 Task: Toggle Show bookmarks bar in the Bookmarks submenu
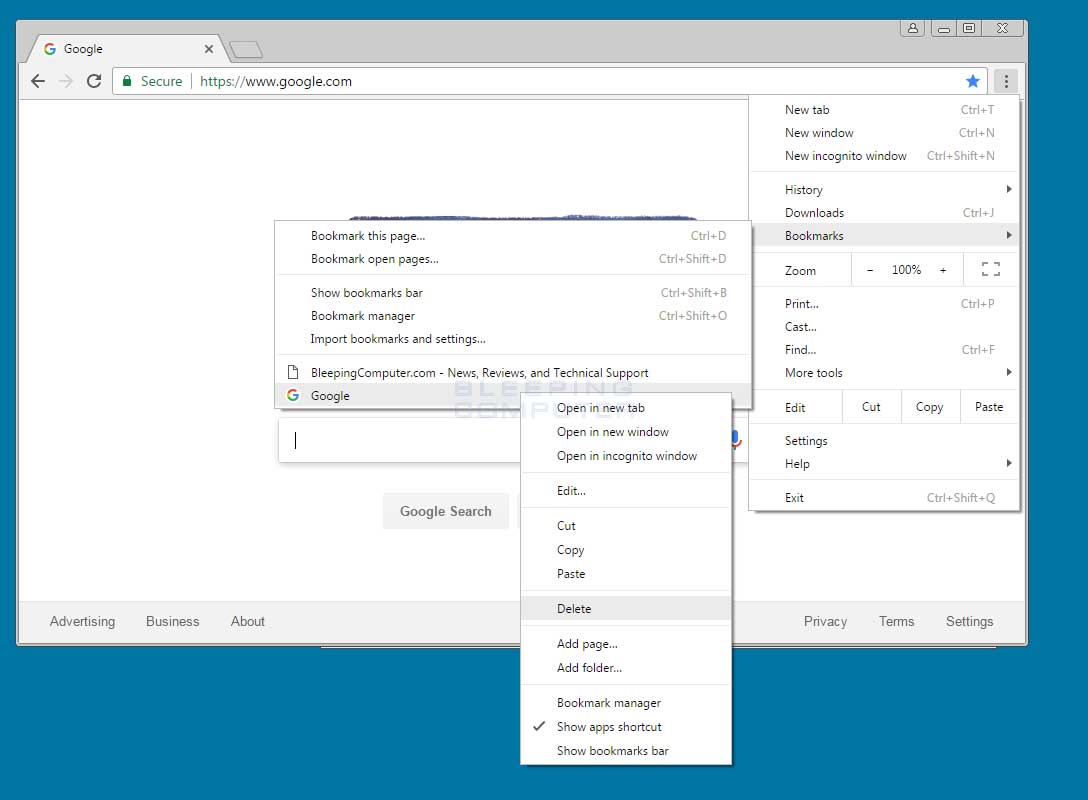(367, 292)
